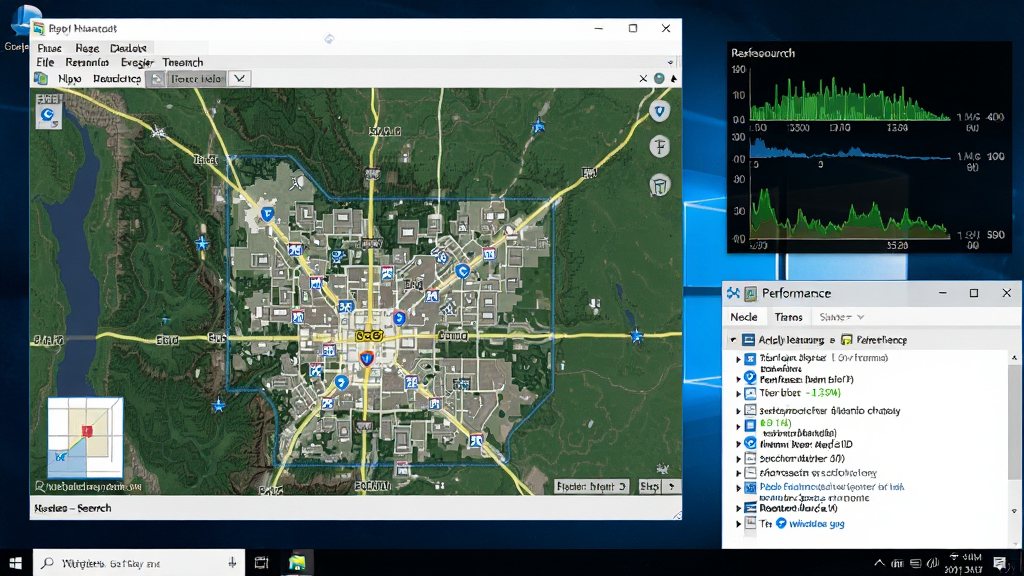Open the notification center icon in the system tray
This screenshot has width=1024, height=576.
pos(1000,562)
